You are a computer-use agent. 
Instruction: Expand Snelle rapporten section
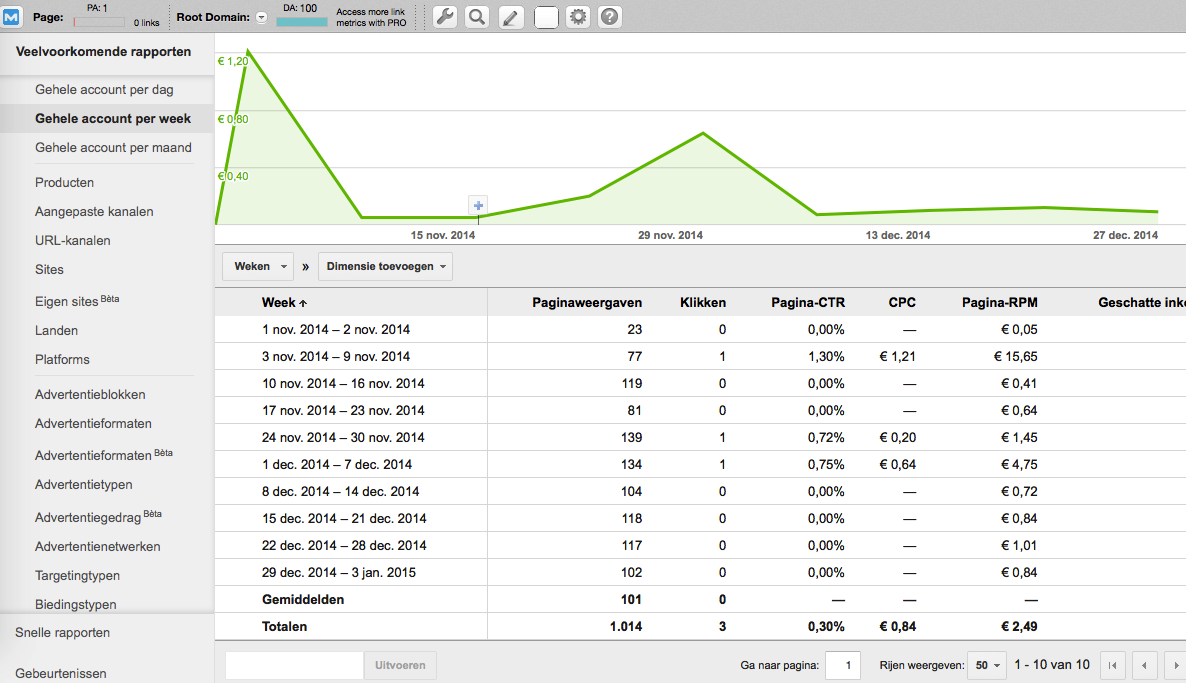click(62, 632)
